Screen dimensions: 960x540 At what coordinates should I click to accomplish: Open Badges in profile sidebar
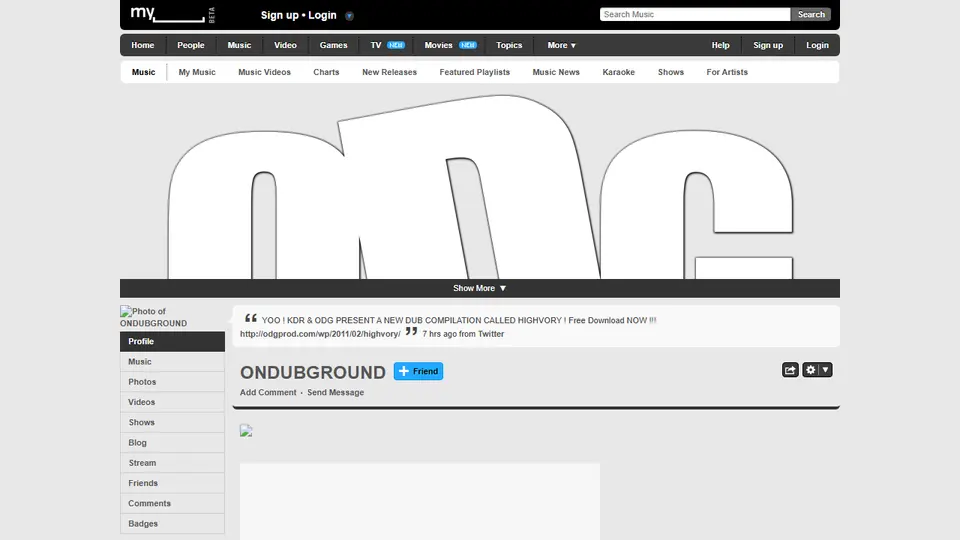172,523
